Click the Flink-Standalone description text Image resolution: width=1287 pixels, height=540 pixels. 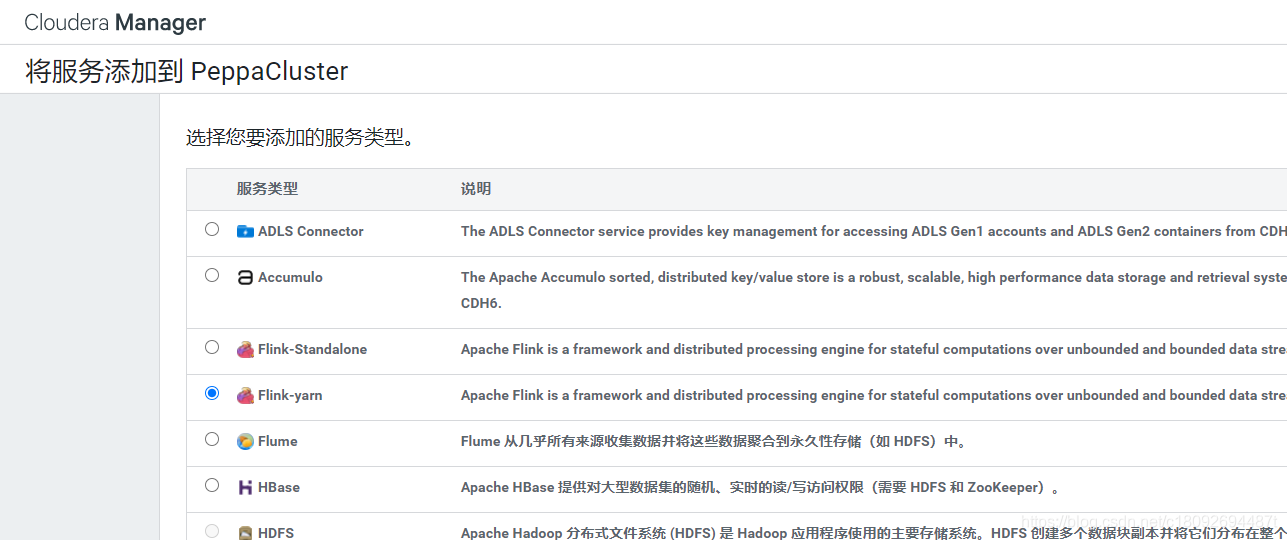click(874, 349)
